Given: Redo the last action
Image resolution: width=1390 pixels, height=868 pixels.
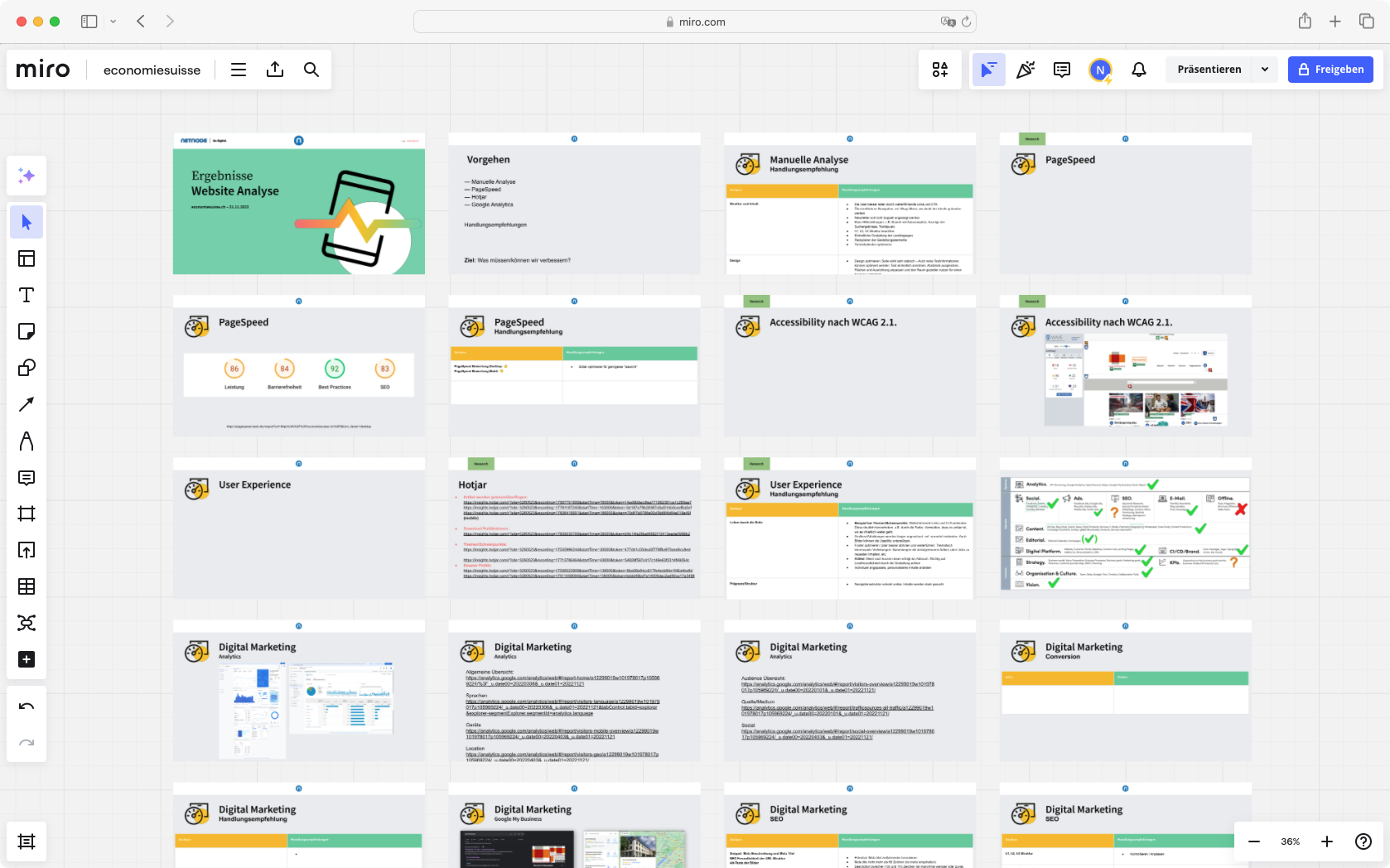Looking at the screenshot, I should [27, 743].
